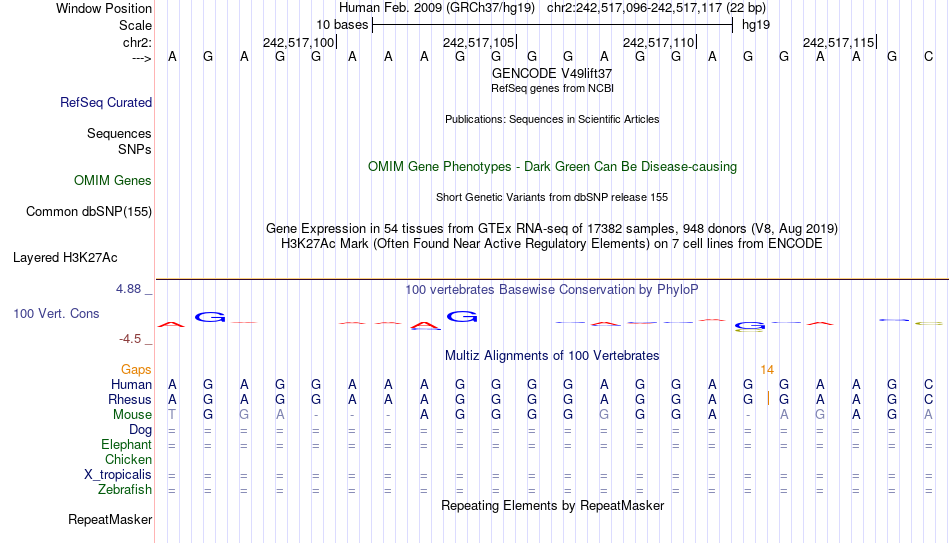Select the Zebrafish species label
Screen dimensions: 950x543
tap(125, 490)
